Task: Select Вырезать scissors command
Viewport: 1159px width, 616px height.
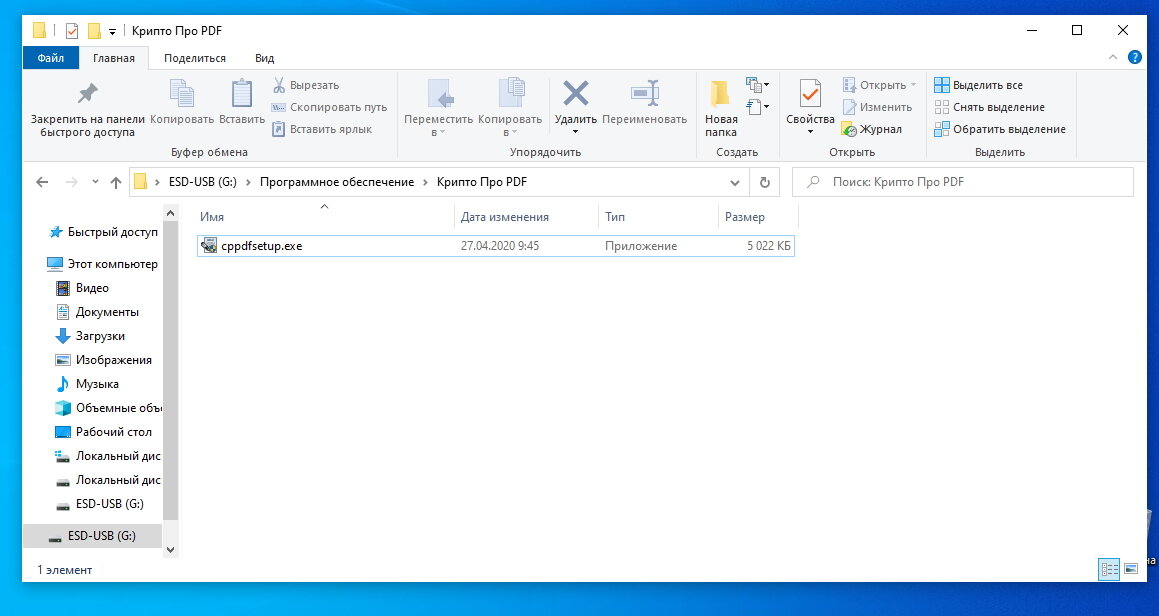Action: tap(306, 85)
